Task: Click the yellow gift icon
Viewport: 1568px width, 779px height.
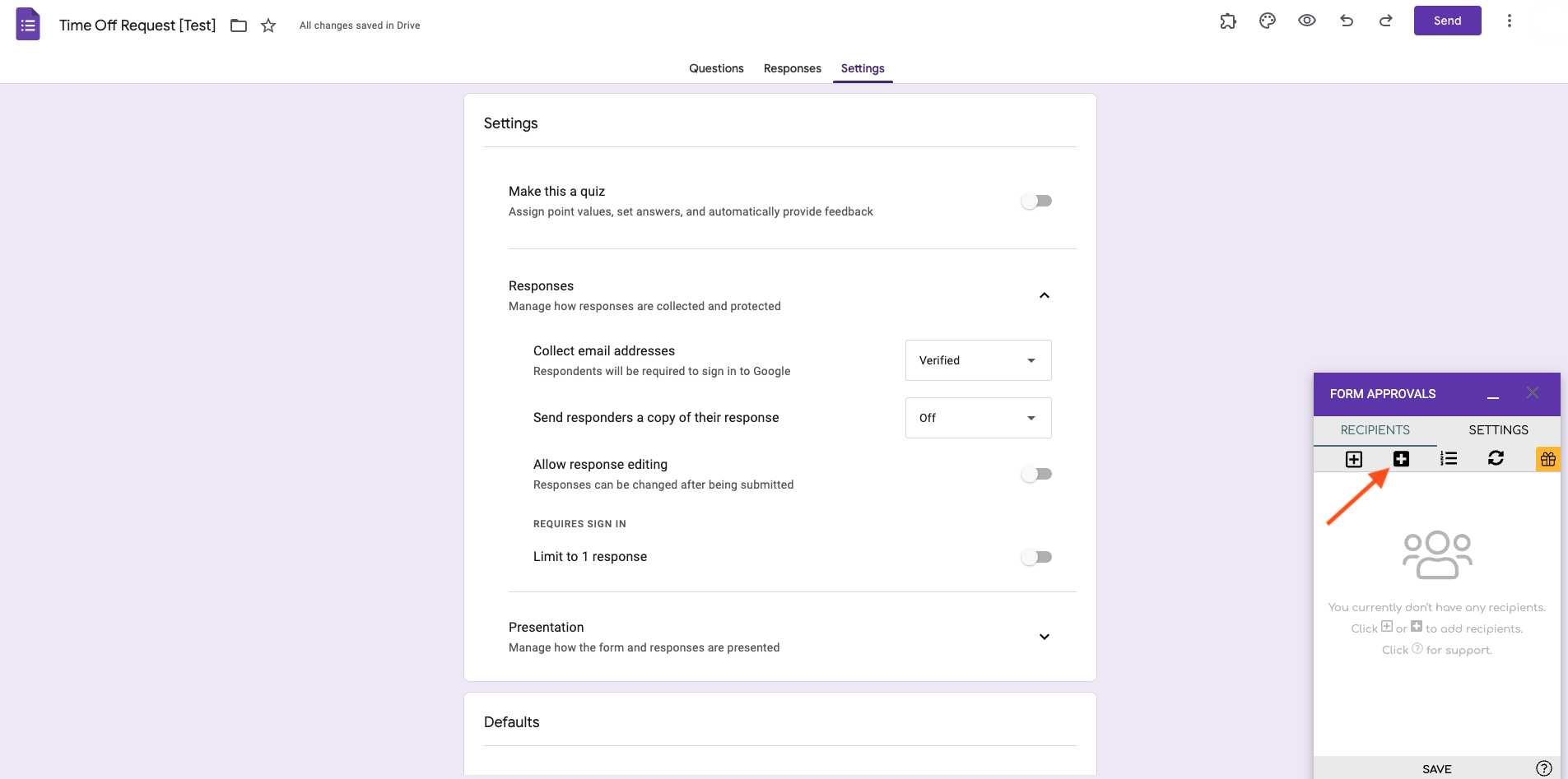Action: (x=1547, y=459)
